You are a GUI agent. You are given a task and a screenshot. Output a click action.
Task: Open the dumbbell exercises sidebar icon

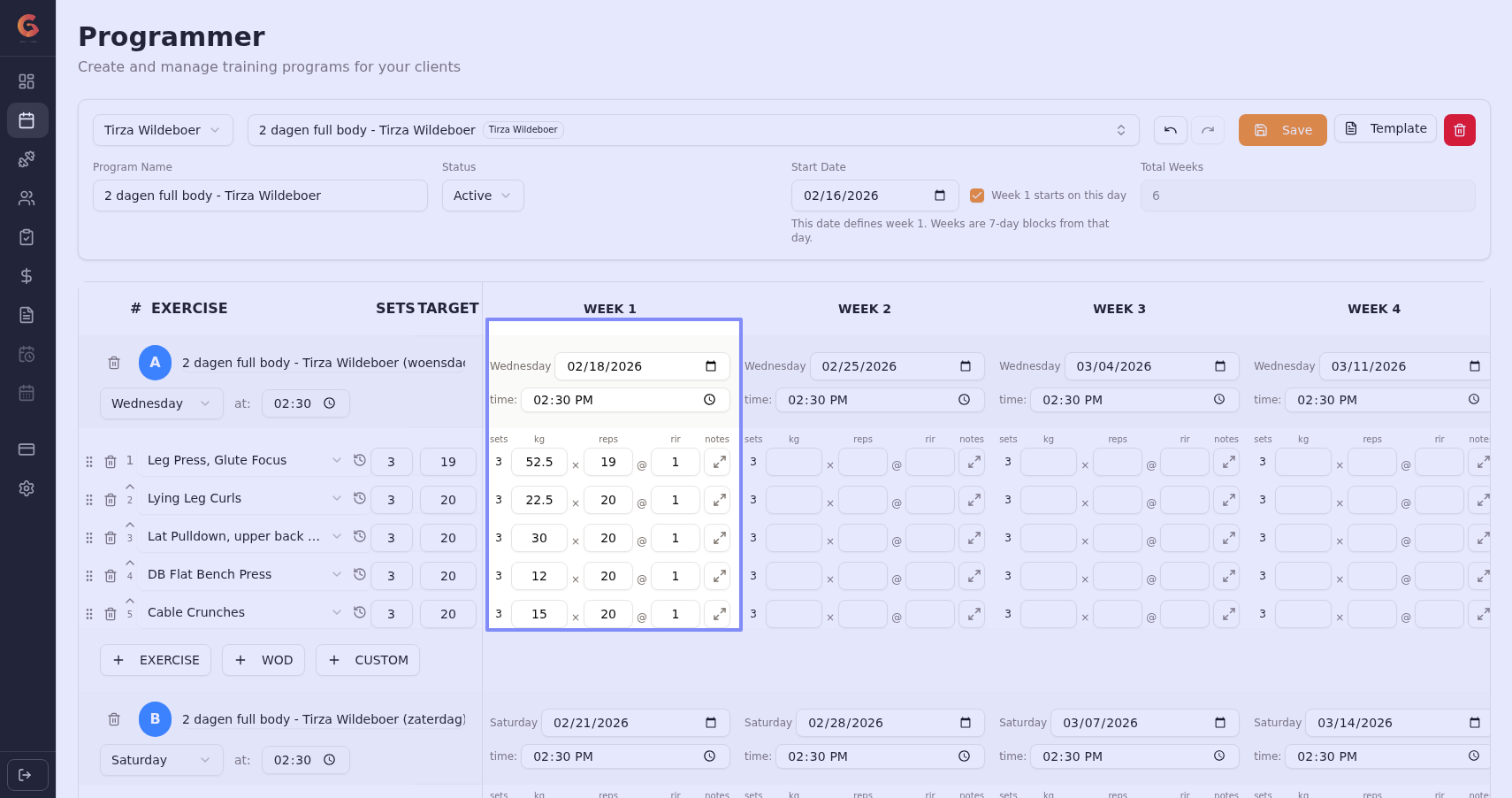coord(27,159)
